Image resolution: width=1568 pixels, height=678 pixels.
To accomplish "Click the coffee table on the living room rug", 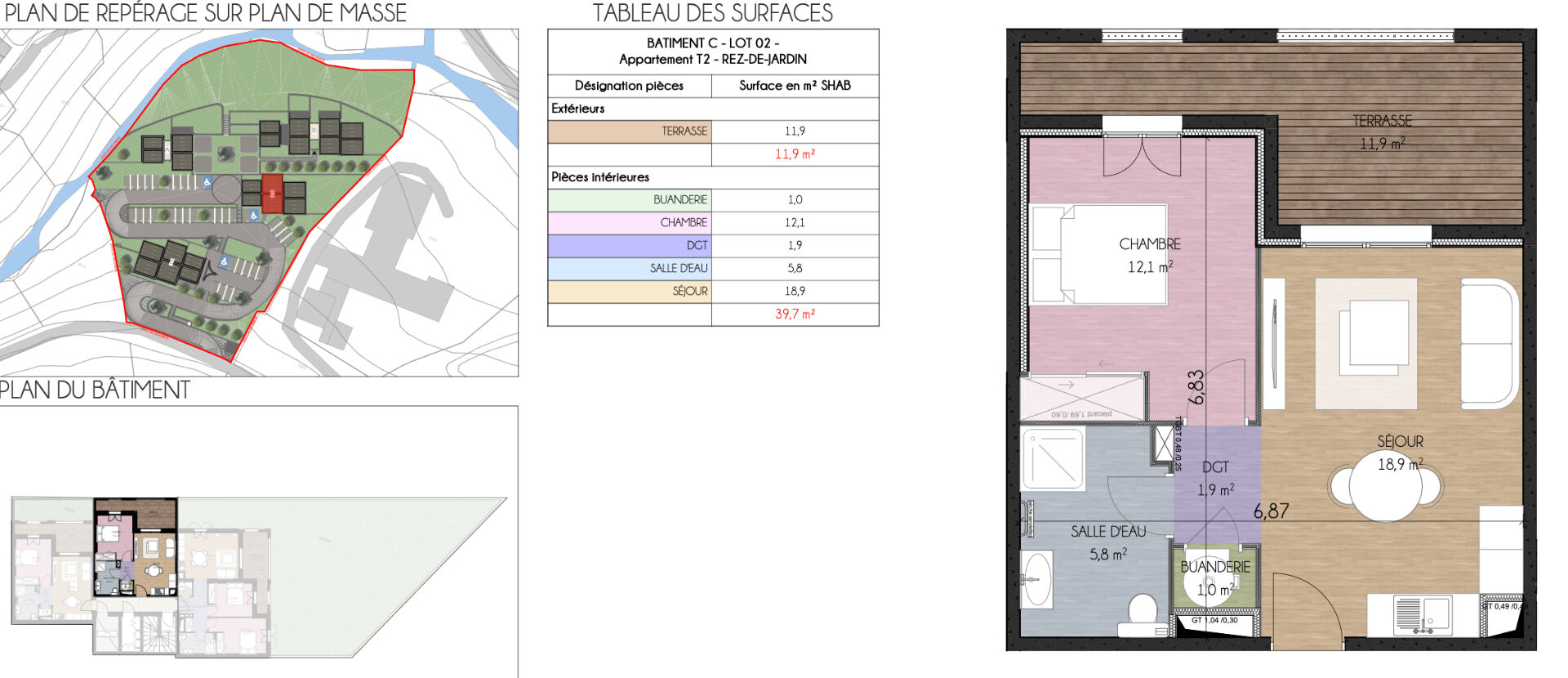I will (1377, 335).
